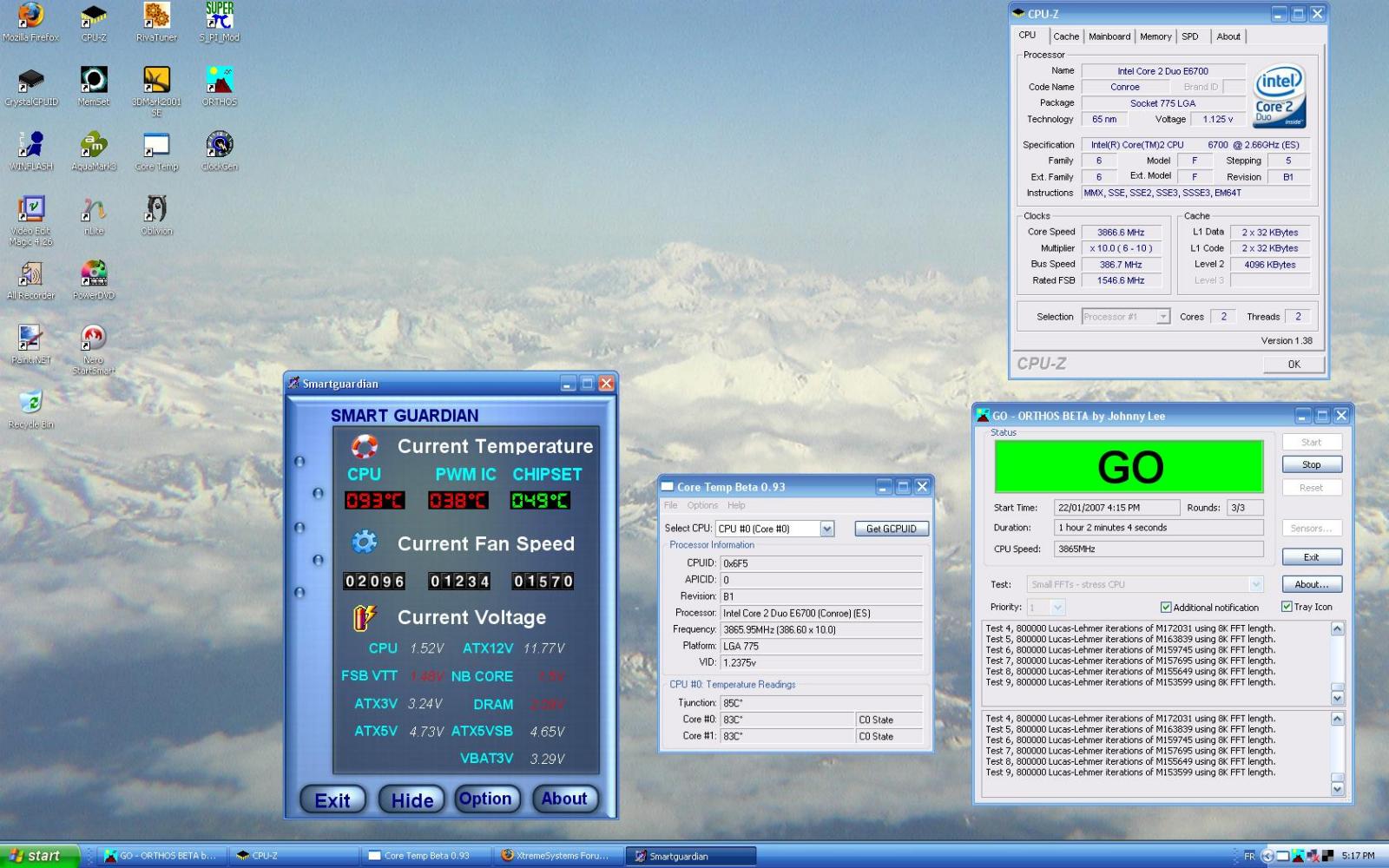Open Core Temp desktop icon
The image size is (1389, 868).
(156, 150)
